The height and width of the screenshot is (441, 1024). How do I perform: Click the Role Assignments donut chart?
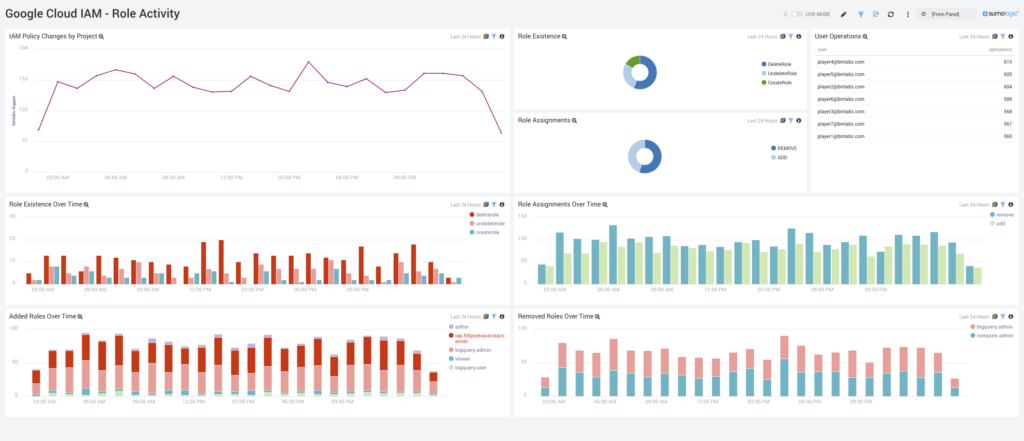click(x=645, y=156)
